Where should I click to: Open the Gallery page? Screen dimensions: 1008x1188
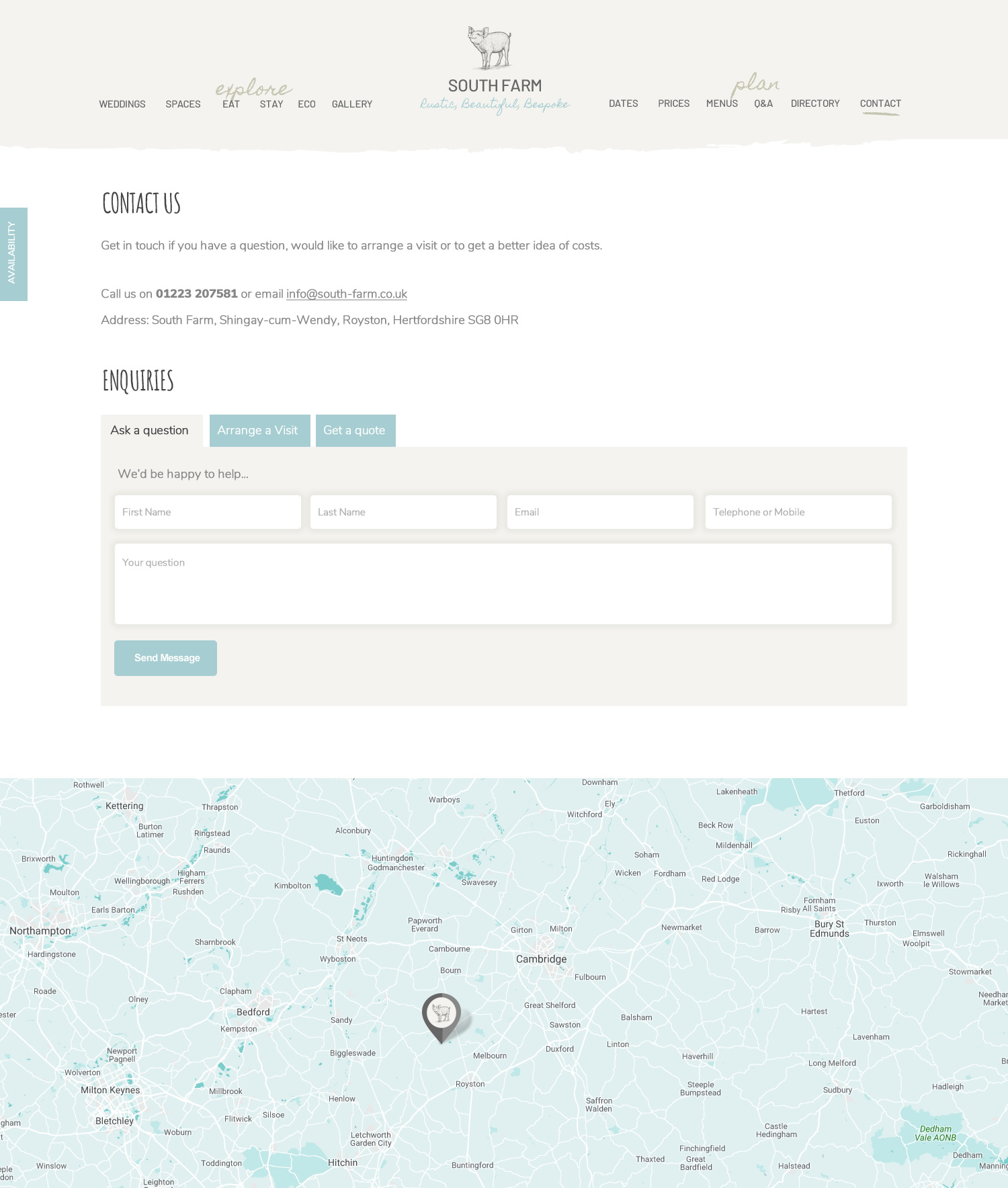(351, 104)
